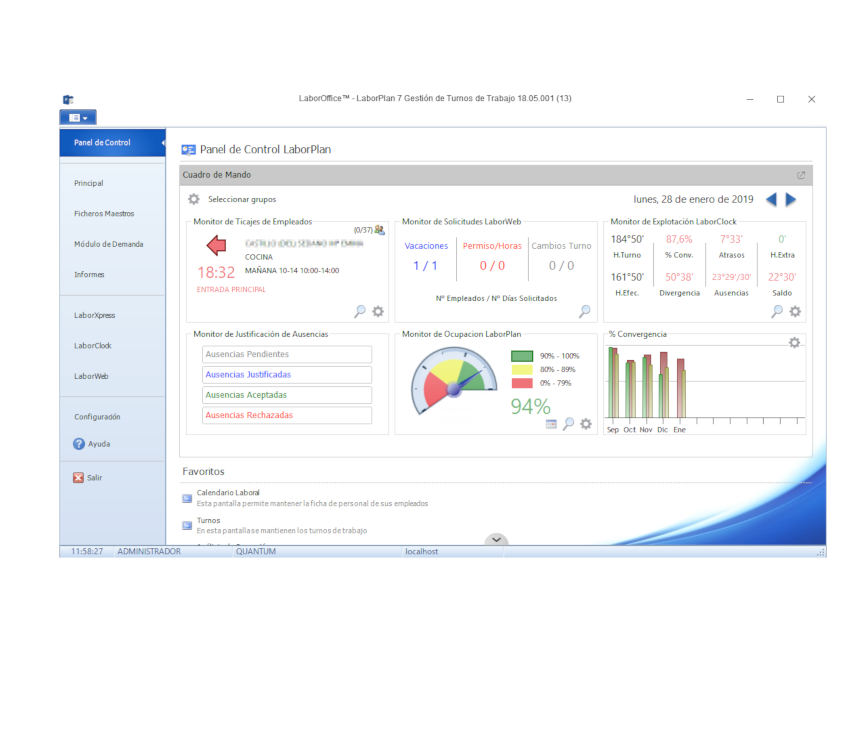
Task: Select Ausencias Rechazadas row
Action: (287, 415)
